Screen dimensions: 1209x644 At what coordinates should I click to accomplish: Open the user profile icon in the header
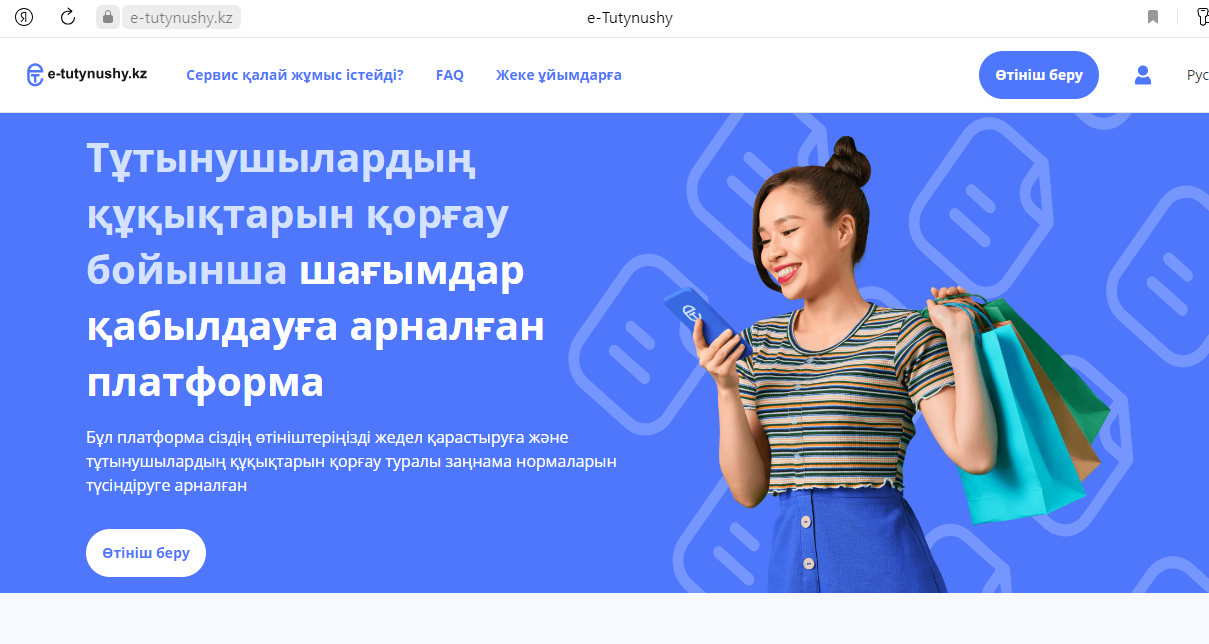click(x=1143, y=75)
